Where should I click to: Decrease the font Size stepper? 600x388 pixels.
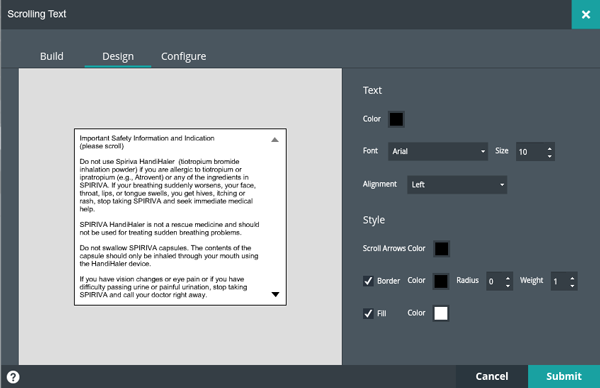(549, 156)
